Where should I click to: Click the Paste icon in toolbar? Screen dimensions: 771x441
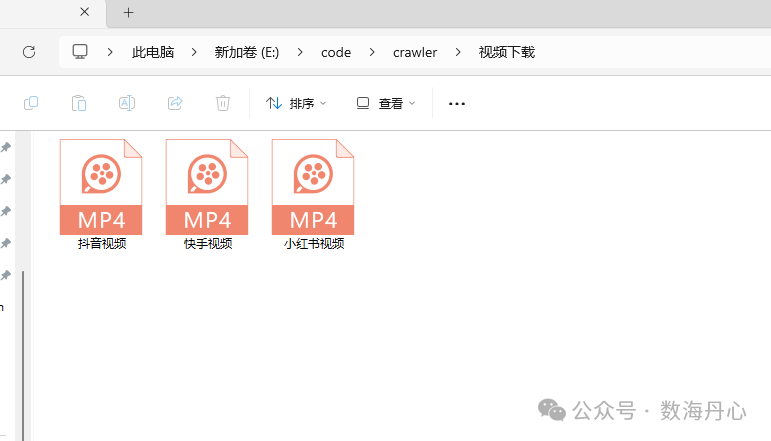click(x=79, y=103)
